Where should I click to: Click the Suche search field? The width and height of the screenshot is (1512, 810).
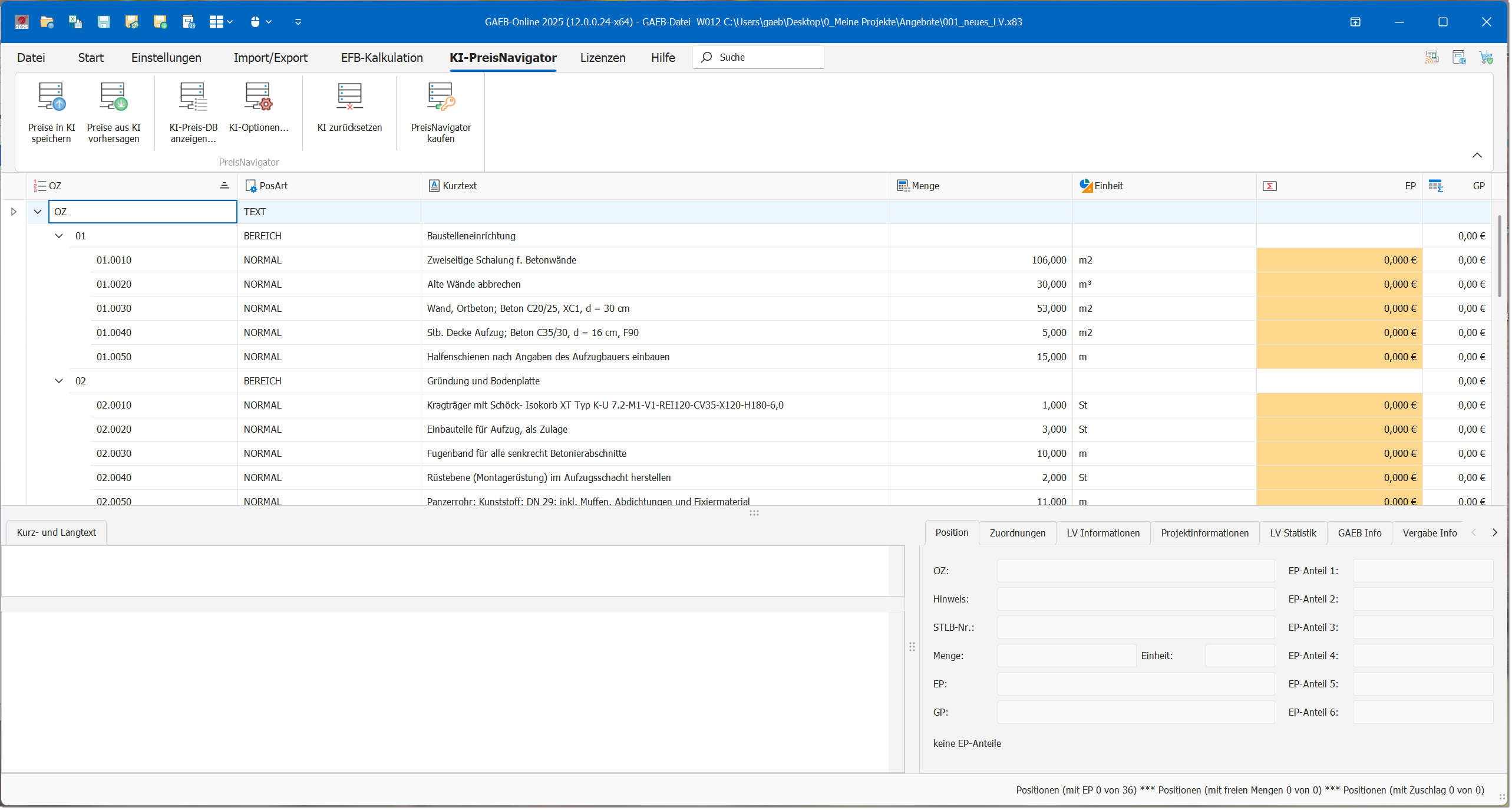pyautogui.click(x=766, y=57)
